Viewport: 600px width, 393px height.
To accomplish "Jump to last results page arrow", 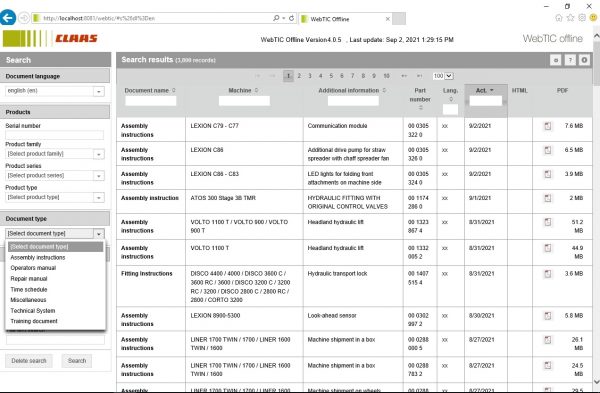I will tap(419, 76).
